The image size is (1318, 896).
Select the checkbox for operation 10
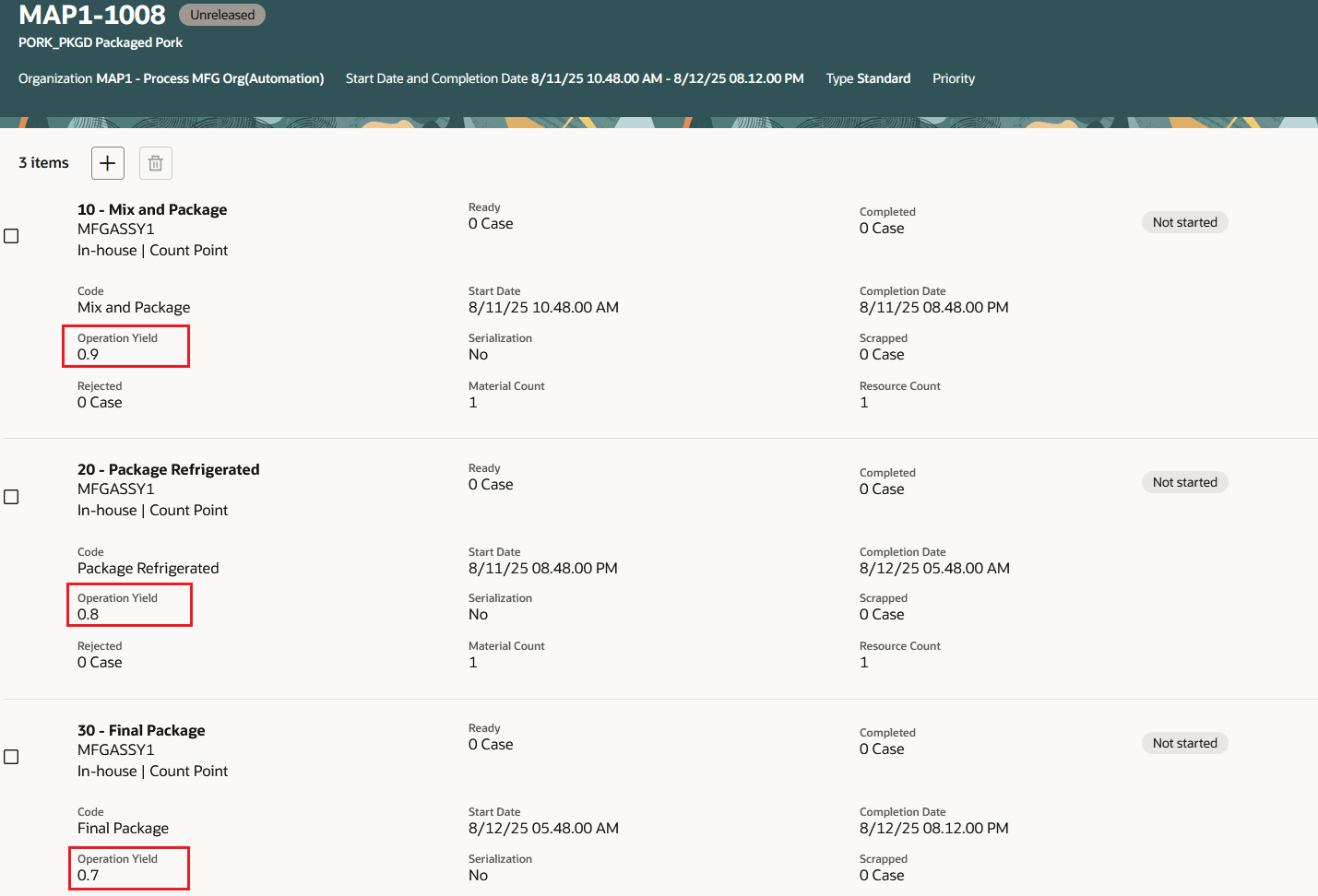pos(11,236)
